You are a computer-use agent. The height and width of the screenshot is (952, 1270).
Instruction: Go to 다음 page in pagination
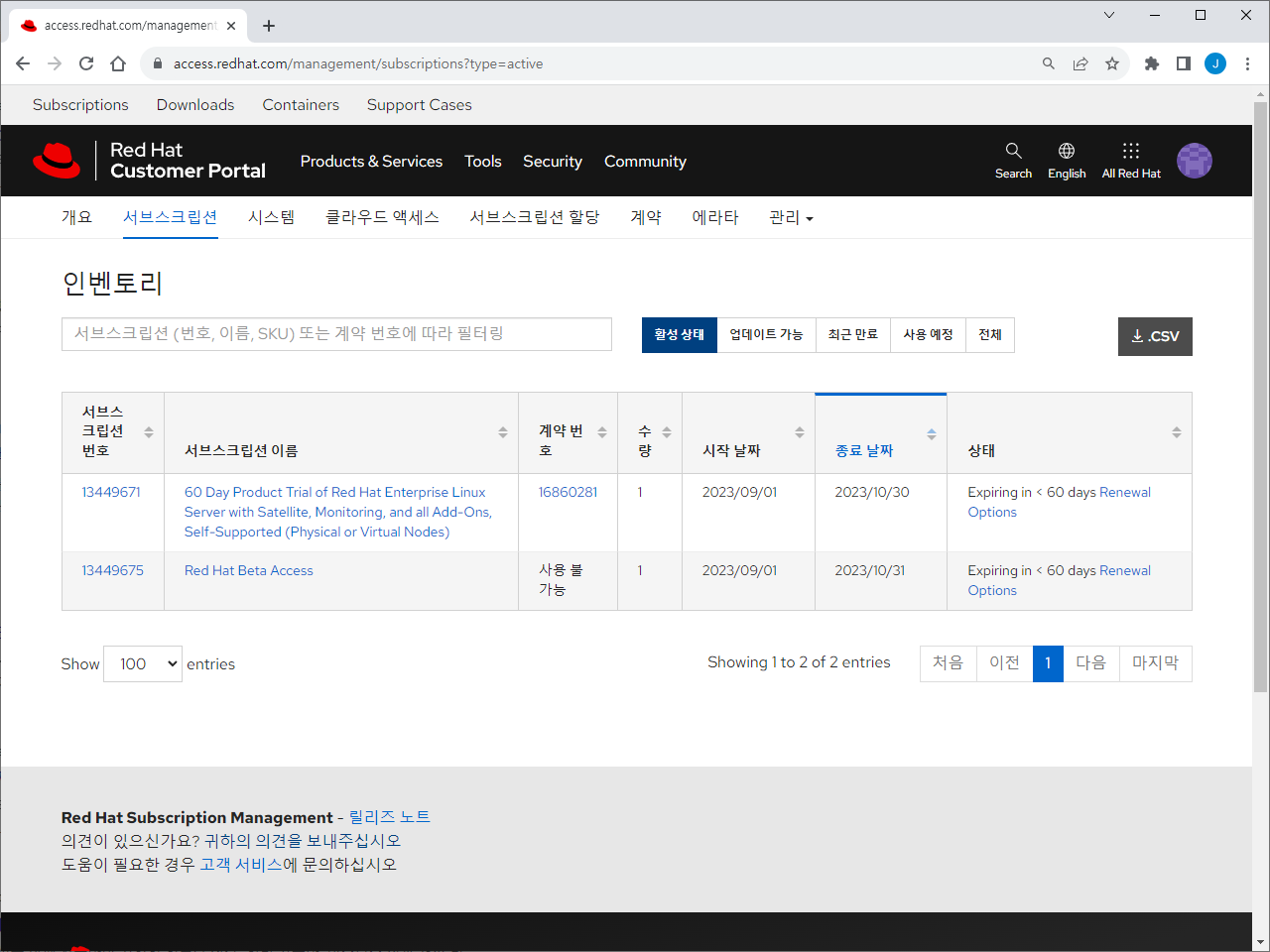click(x=1091, y=663)
